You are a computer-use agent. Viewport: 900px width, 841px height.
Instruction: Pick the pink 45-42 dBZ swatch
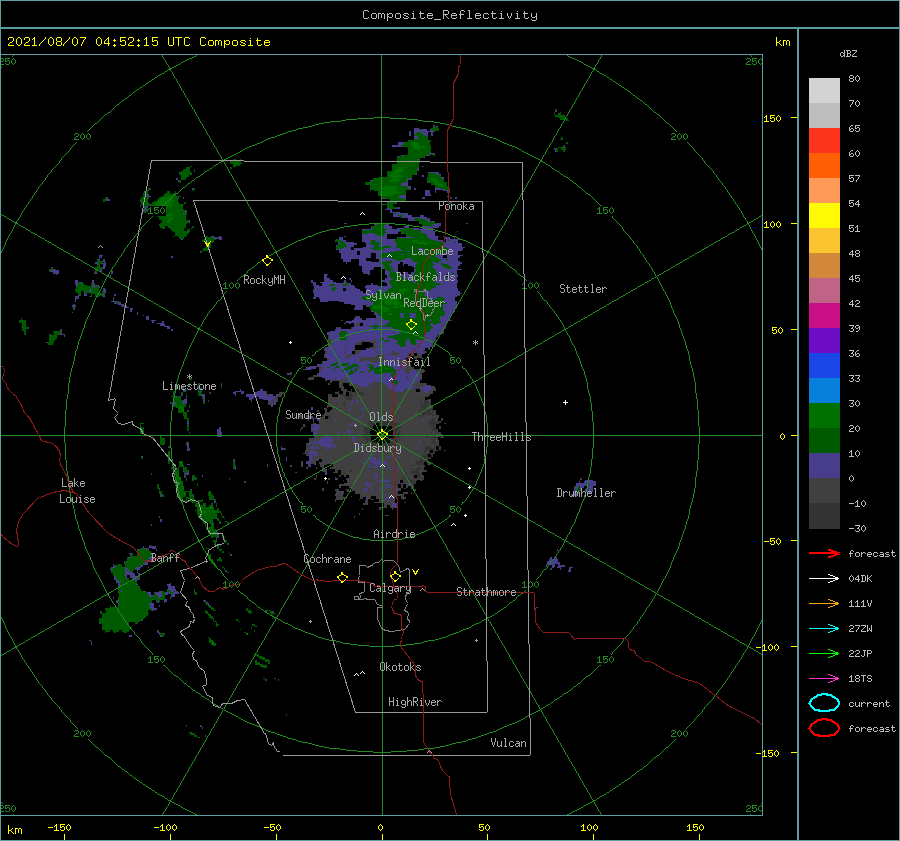tap(824, 290)
